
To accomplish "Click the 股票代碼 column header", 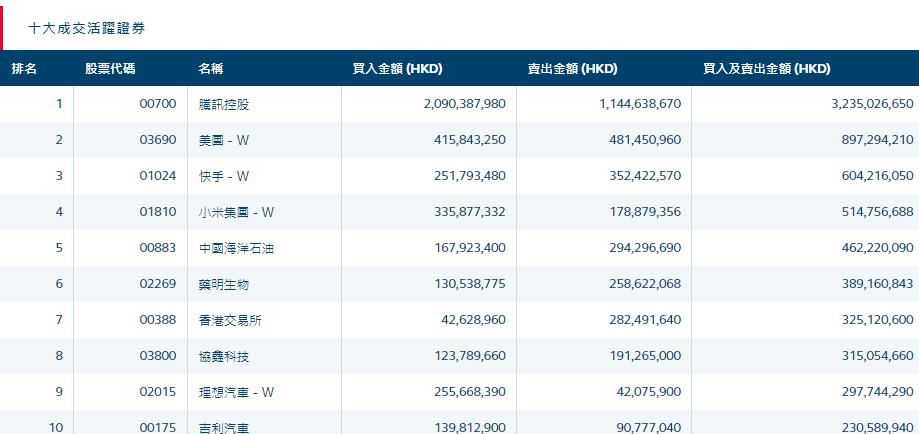I will point(110,69).
